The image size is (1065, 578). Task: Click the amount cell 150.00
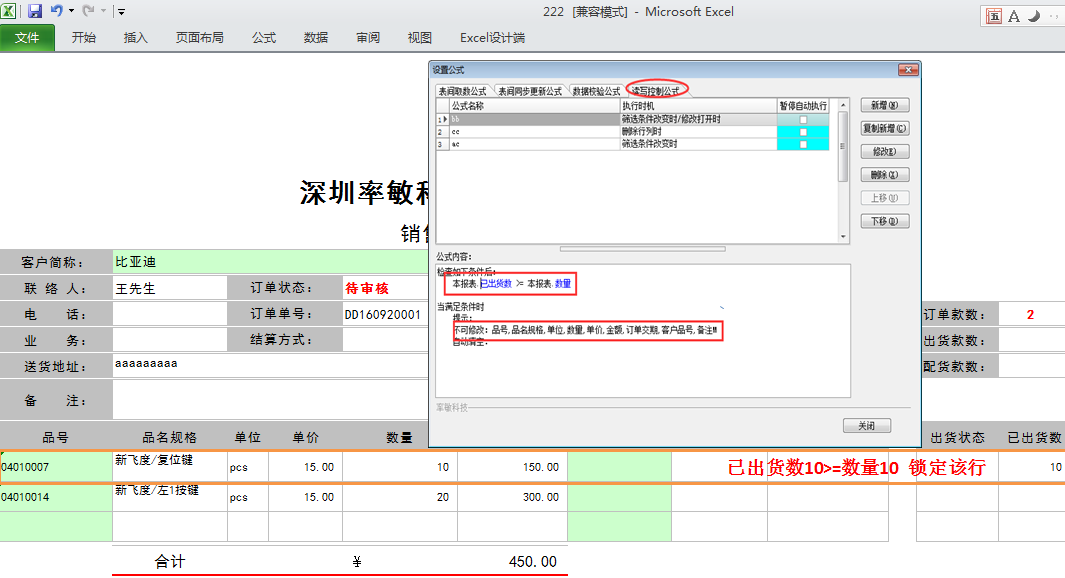(513, 467)
